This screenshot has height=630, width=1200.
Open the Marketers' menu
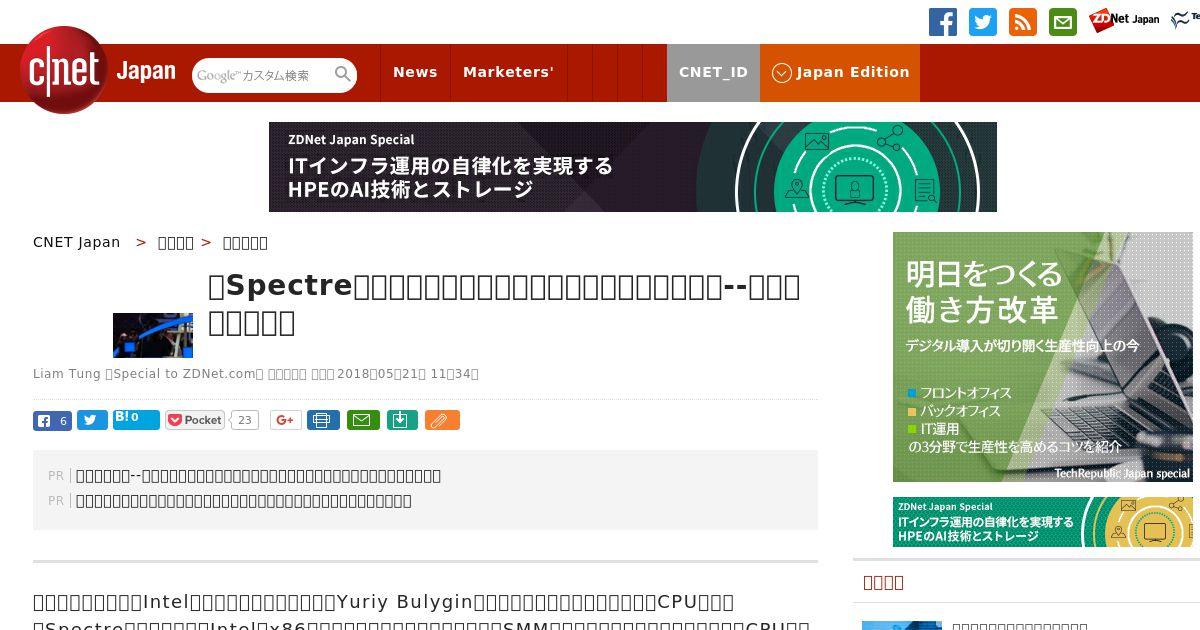(508, 72)
